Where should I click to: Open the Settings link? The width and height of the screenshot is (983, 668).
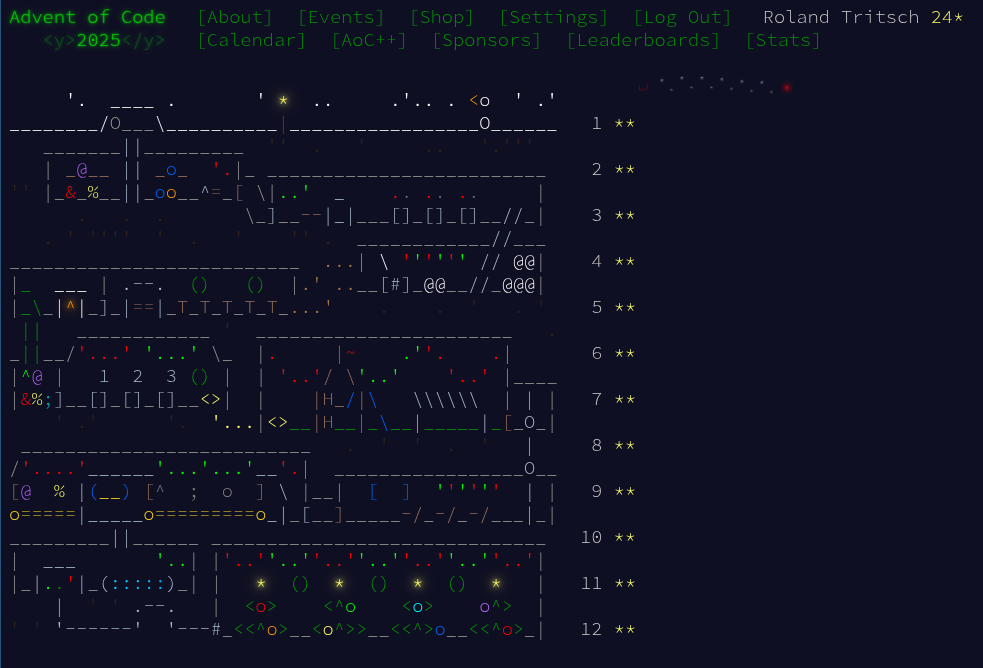[554, 17]
